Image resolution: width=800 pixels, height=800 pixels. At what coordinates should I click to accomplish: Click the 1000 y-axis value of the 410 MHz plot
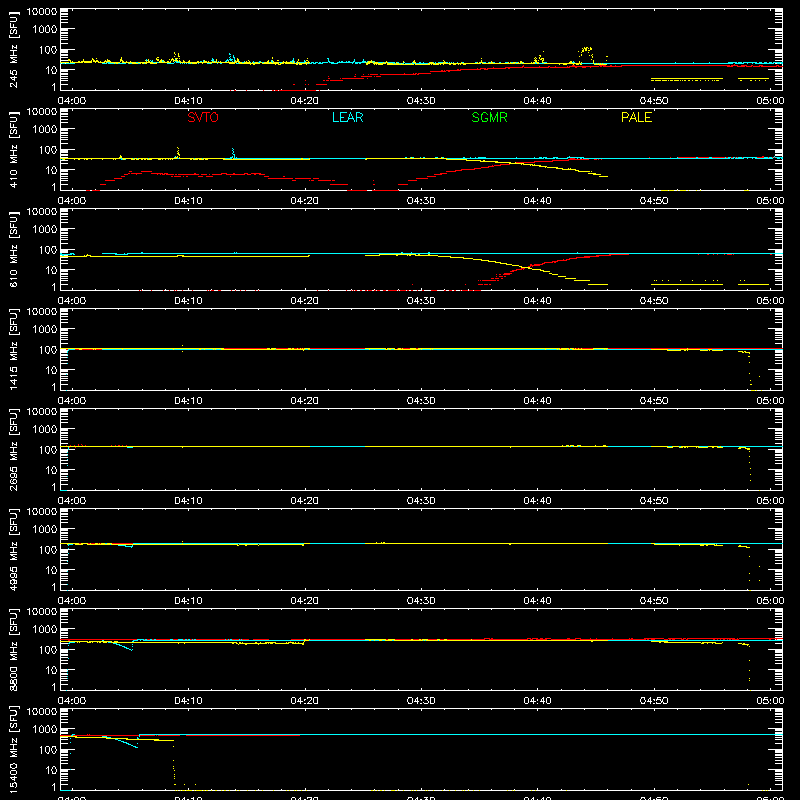(45, 130)
